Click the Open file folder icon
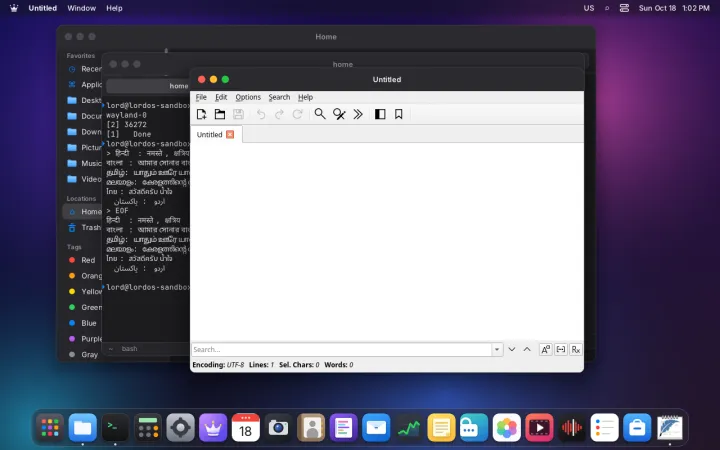 click(220, 114)
